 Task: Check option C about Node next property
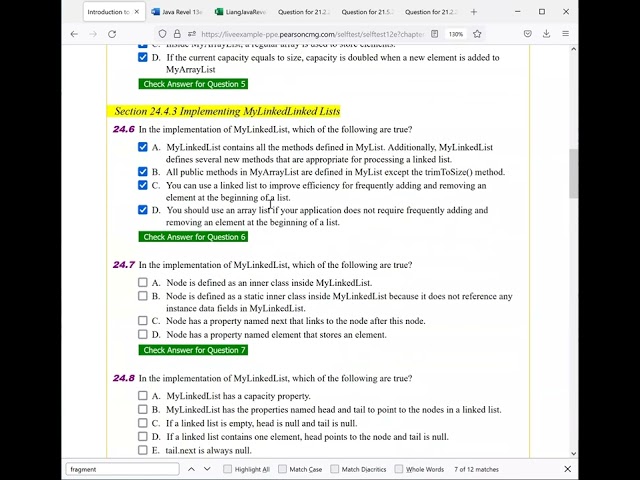point(142,321)
